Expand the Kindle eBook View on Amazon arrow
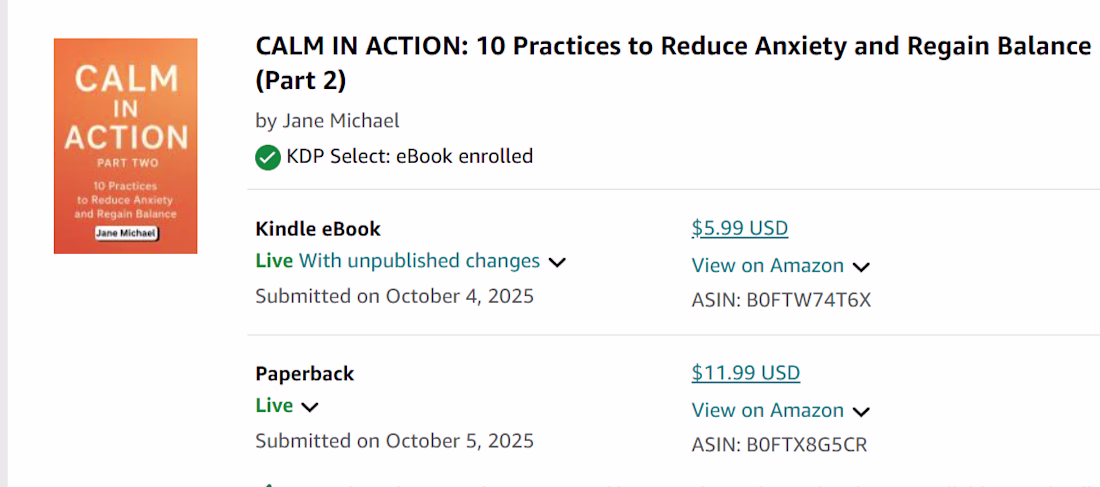Screen dimensions: 1100x487 point(861,267)
